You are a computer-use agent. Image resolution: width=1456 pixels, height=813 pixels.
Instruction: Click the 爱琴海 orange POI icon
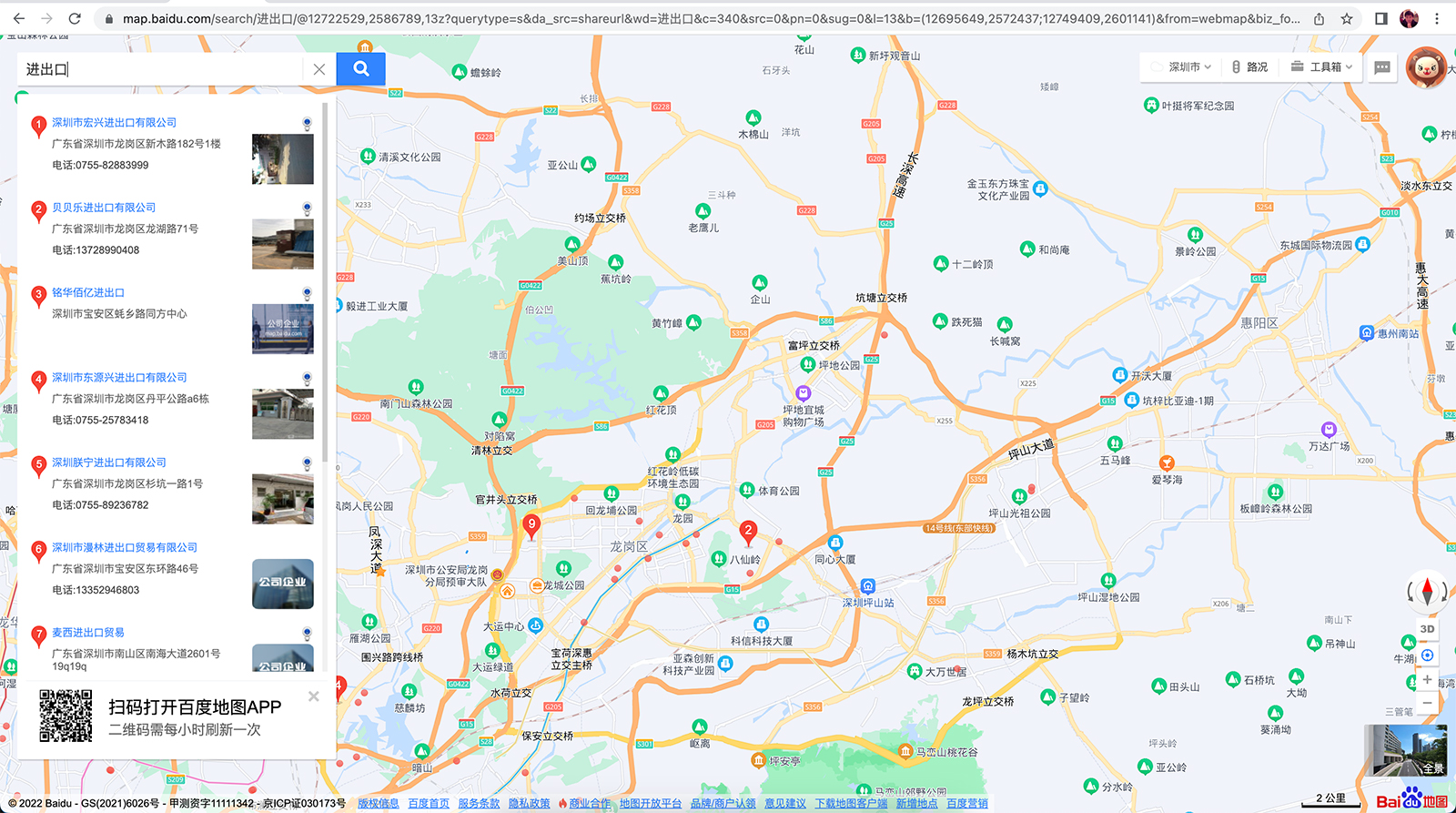pos(1167,463)
